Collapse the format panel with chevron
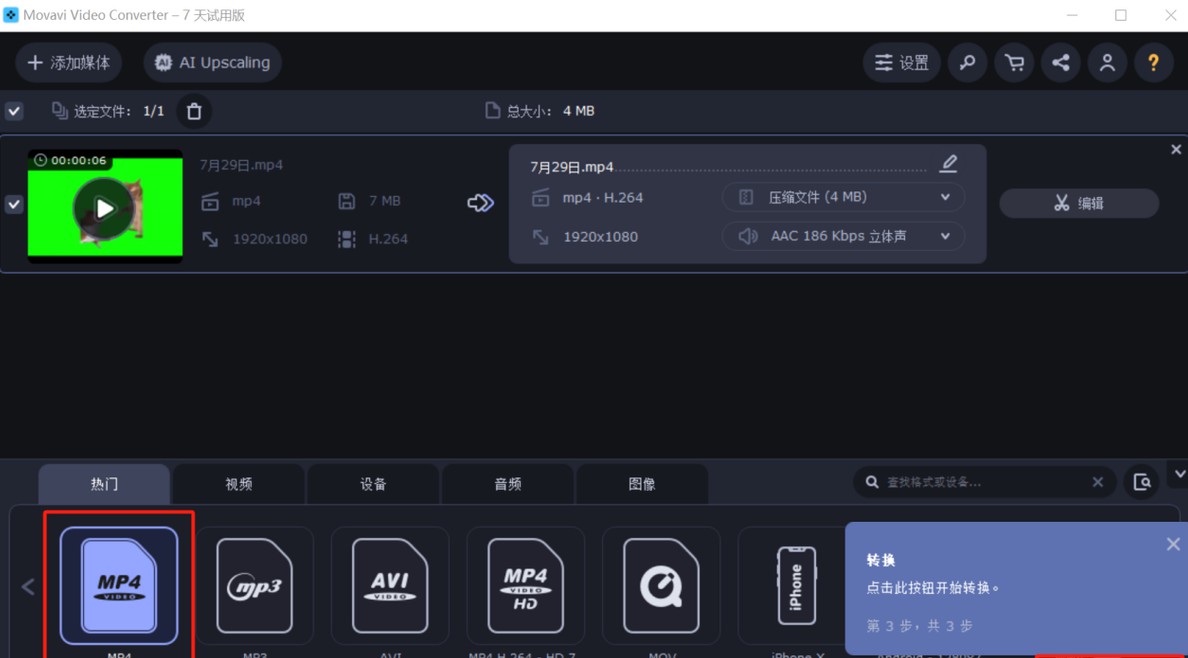The image size is (1188, 658). coord(1179,475)
